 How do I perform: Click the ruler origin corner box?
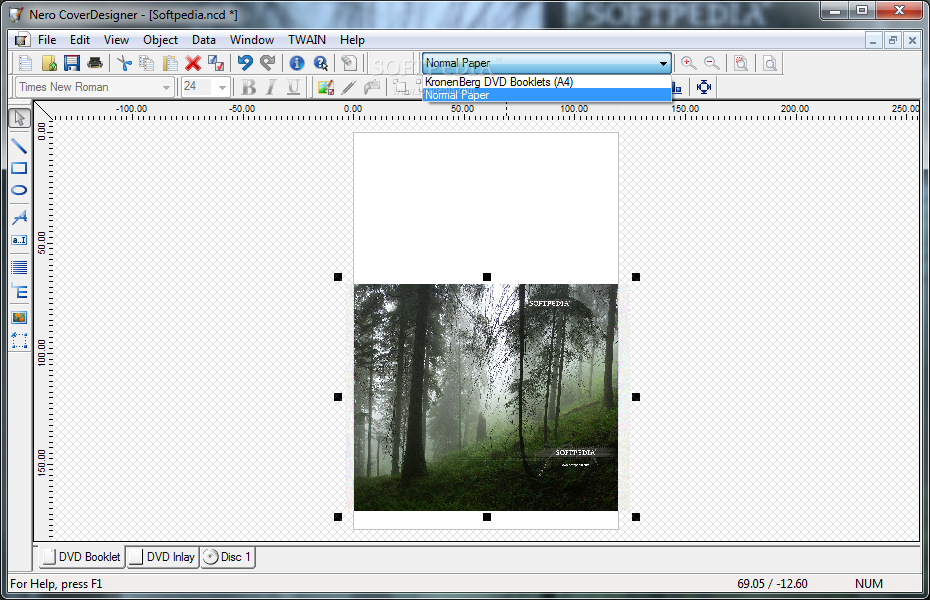43,111
